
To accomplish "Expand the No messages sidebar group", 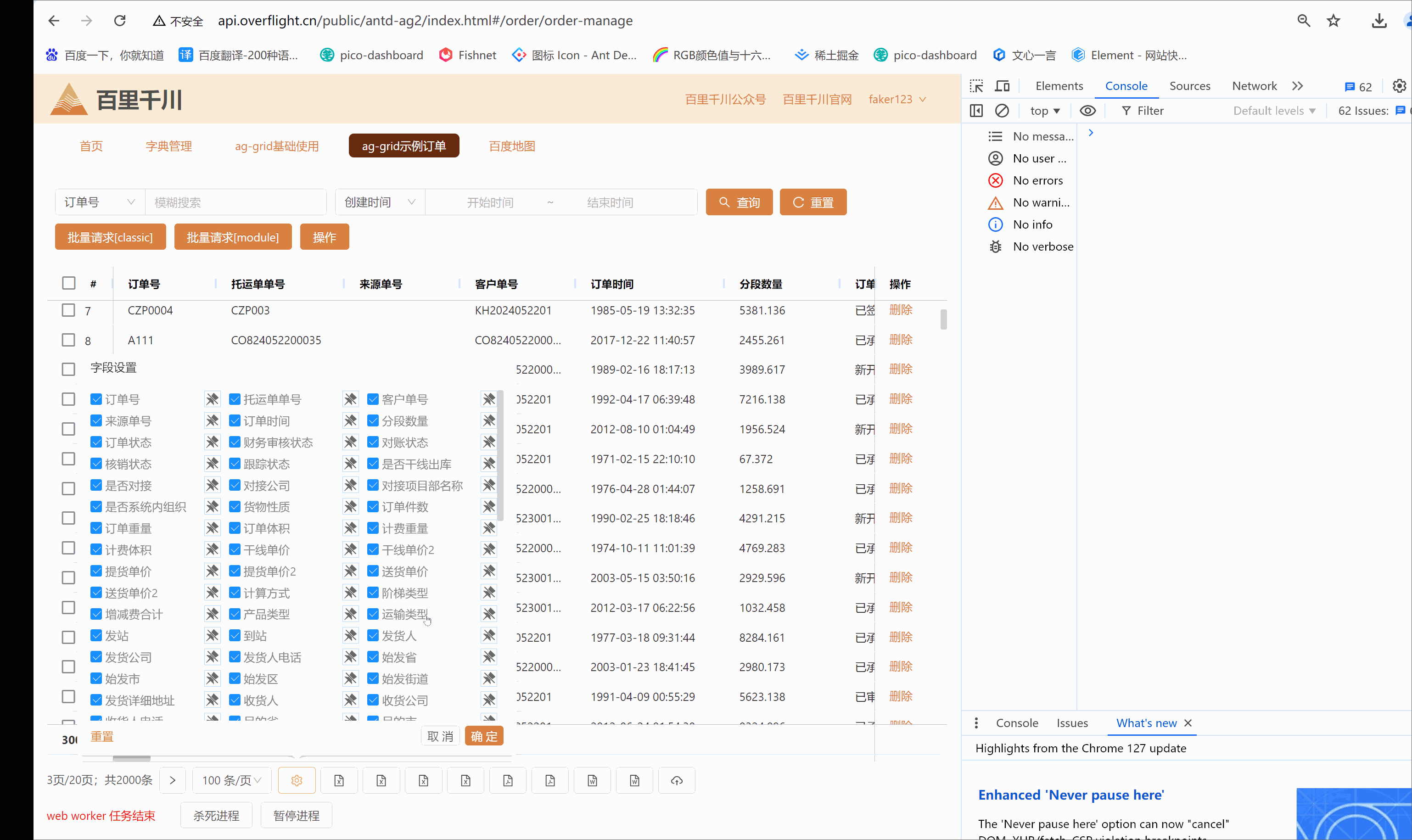I will coord(1031,136).
